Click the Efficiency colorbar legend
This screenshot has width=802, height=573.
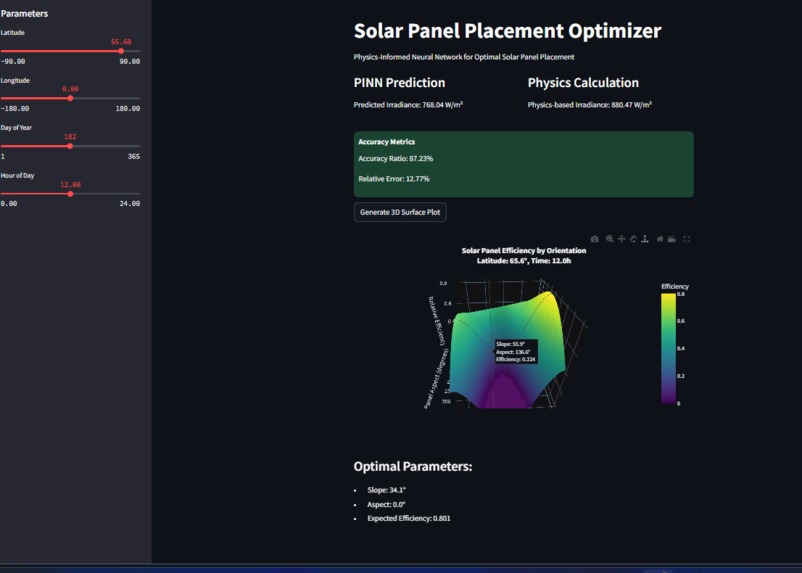[669, 348]
